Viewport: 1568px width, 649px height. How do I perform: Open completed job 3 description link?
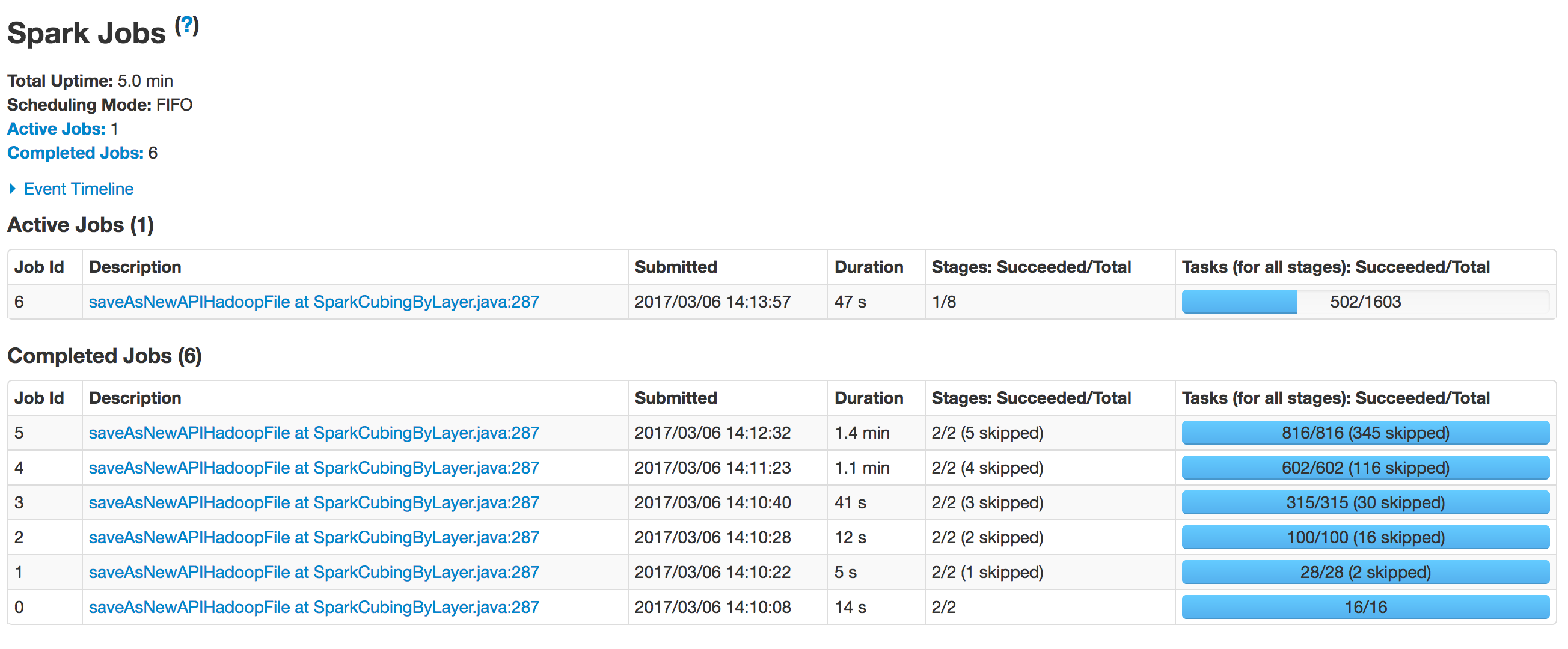coord(313,502)
